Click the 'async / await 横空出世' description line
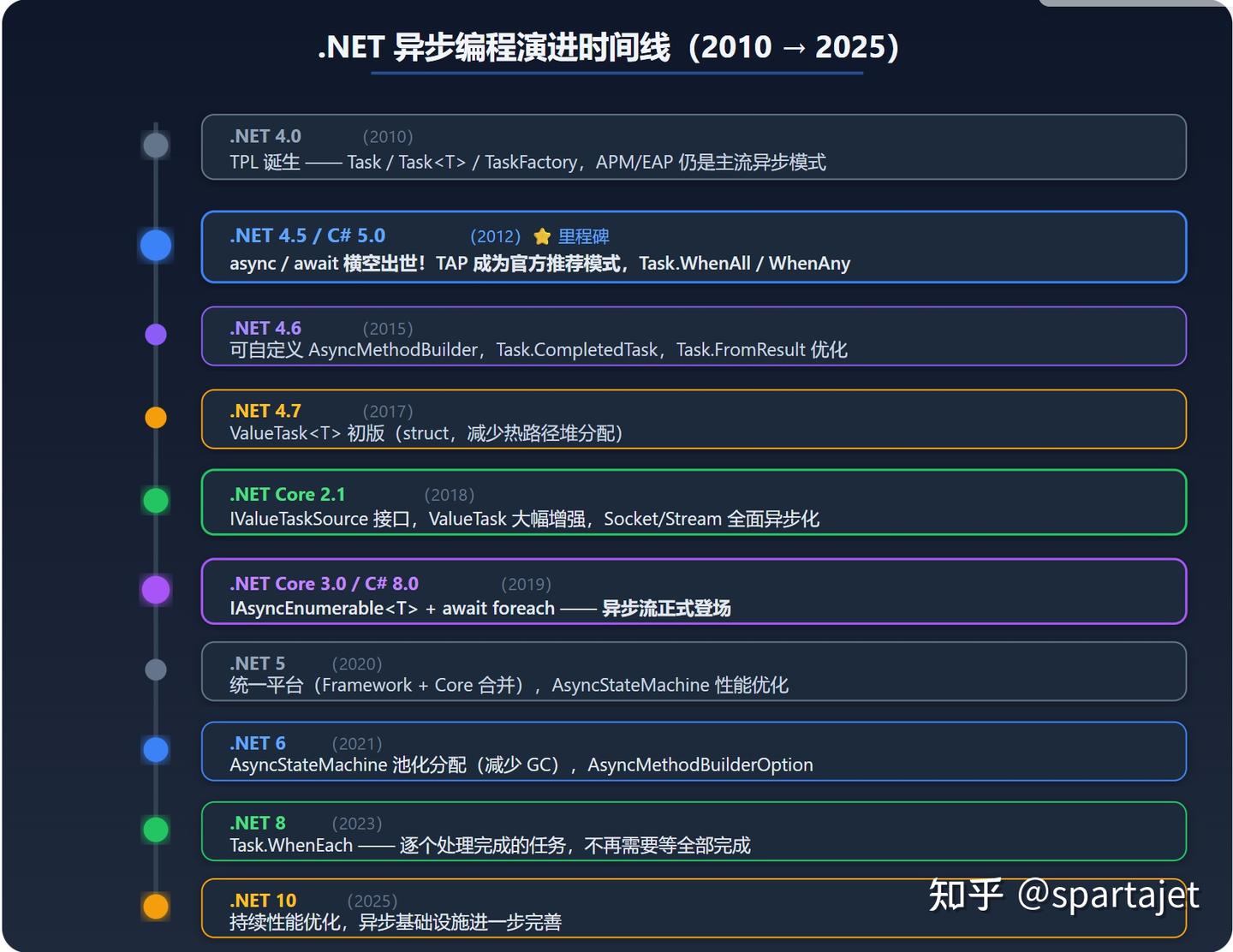Image resolution: width=1233 pixels, height=952 pixels. 540,263
